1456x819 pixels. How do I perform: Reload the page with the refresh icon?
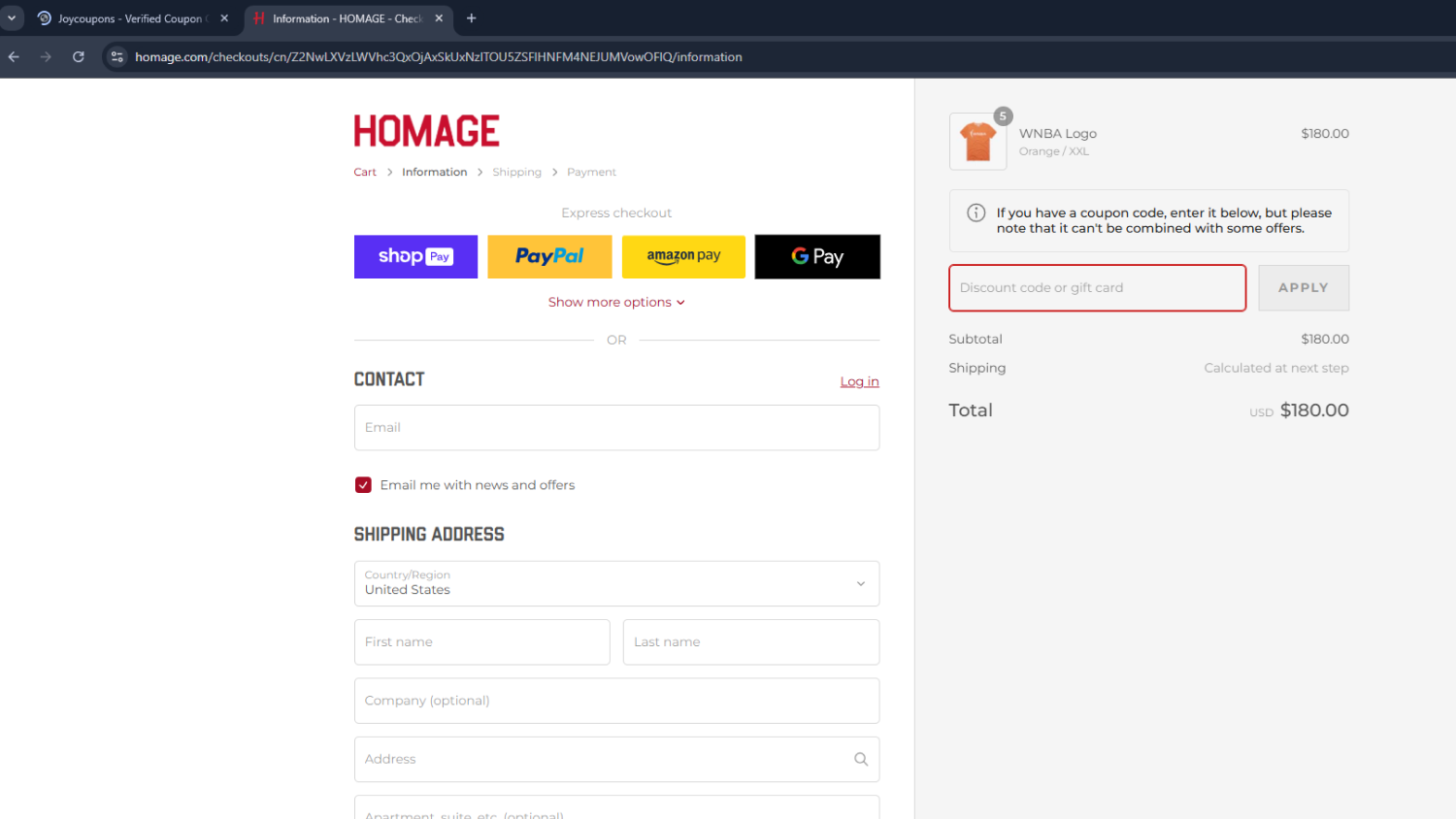pyautogui.click(x=79, y=57)
